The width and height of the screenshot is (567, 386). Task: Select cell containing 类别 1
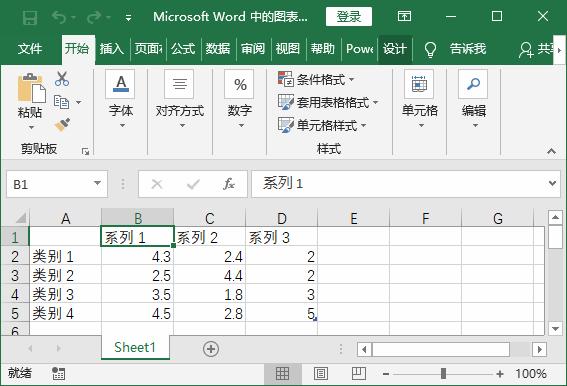coord(65,256)
